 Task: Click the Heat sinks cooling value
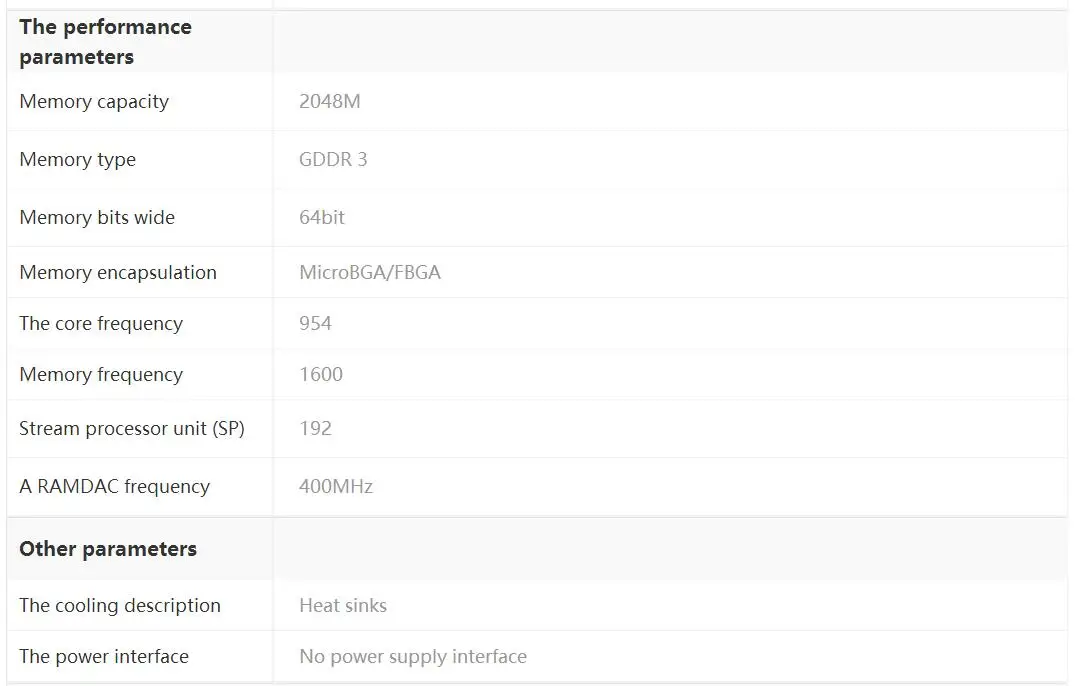(x=343, y=606)
